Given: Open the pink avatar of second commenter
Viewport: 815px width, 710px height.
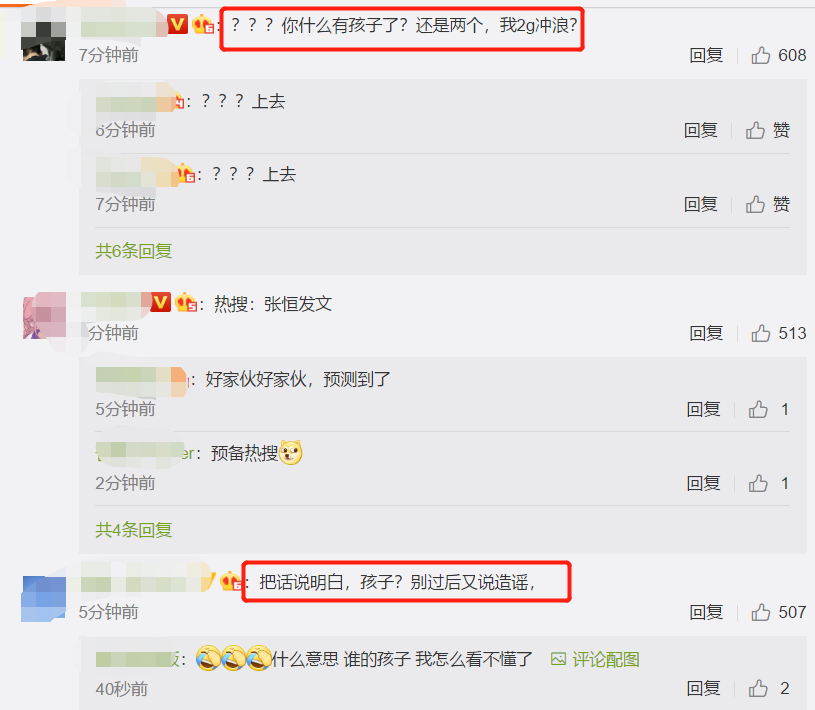Looking at the screenshot, I should point(45,315).
